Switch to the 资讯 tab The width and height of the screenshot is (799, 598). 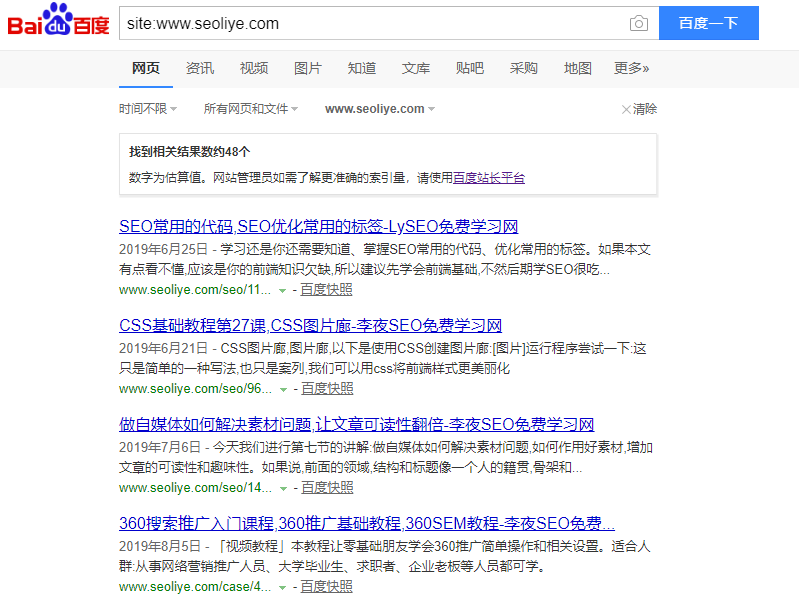click(200, 68)
